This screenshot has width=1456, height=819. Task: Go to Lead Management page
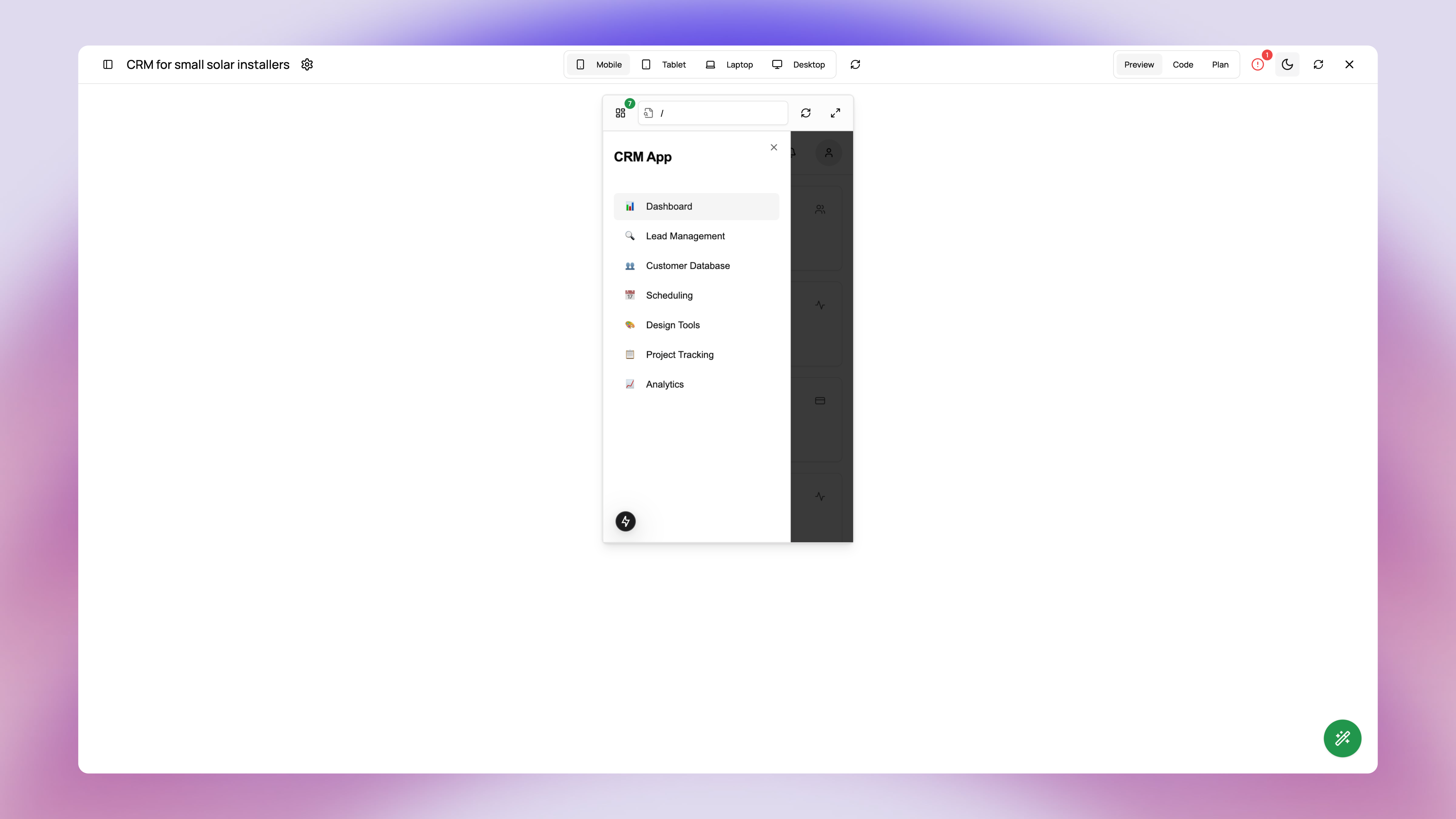685,236
